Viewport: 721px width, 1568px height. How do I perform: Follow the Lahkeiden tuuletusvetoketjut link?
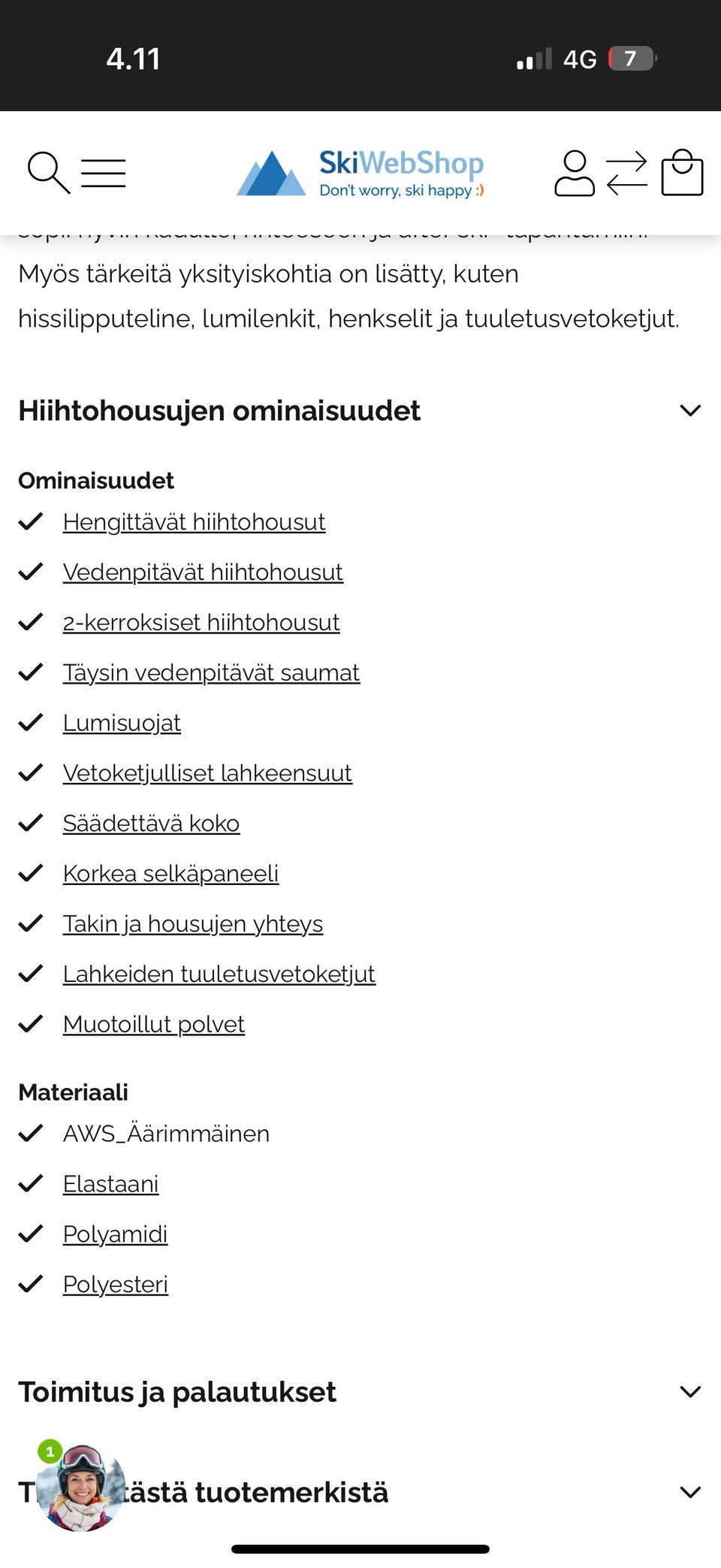coord(219,974)
